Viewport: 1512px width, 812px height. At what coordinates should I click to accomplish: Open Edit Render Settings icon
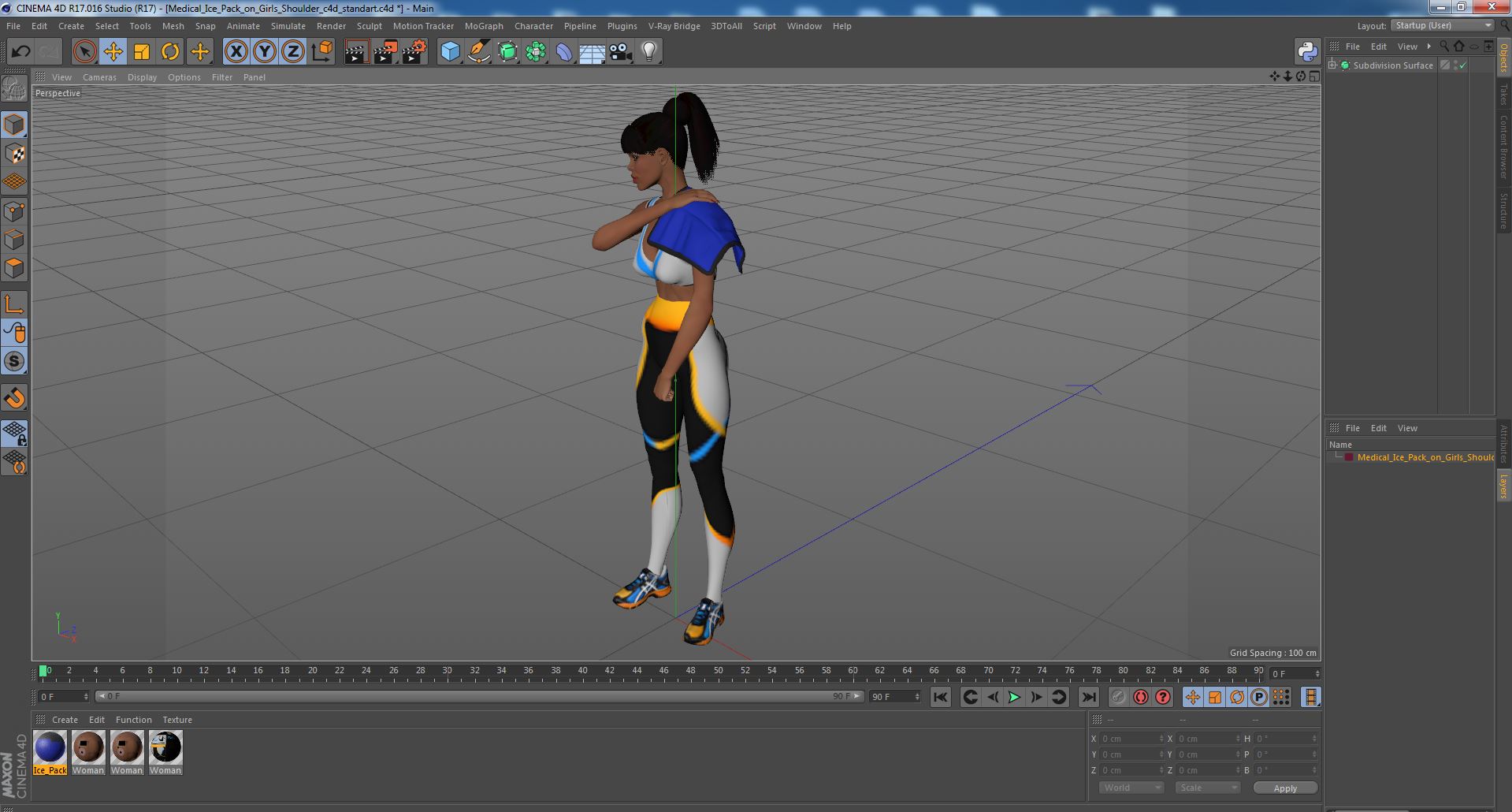pos(414,52)
